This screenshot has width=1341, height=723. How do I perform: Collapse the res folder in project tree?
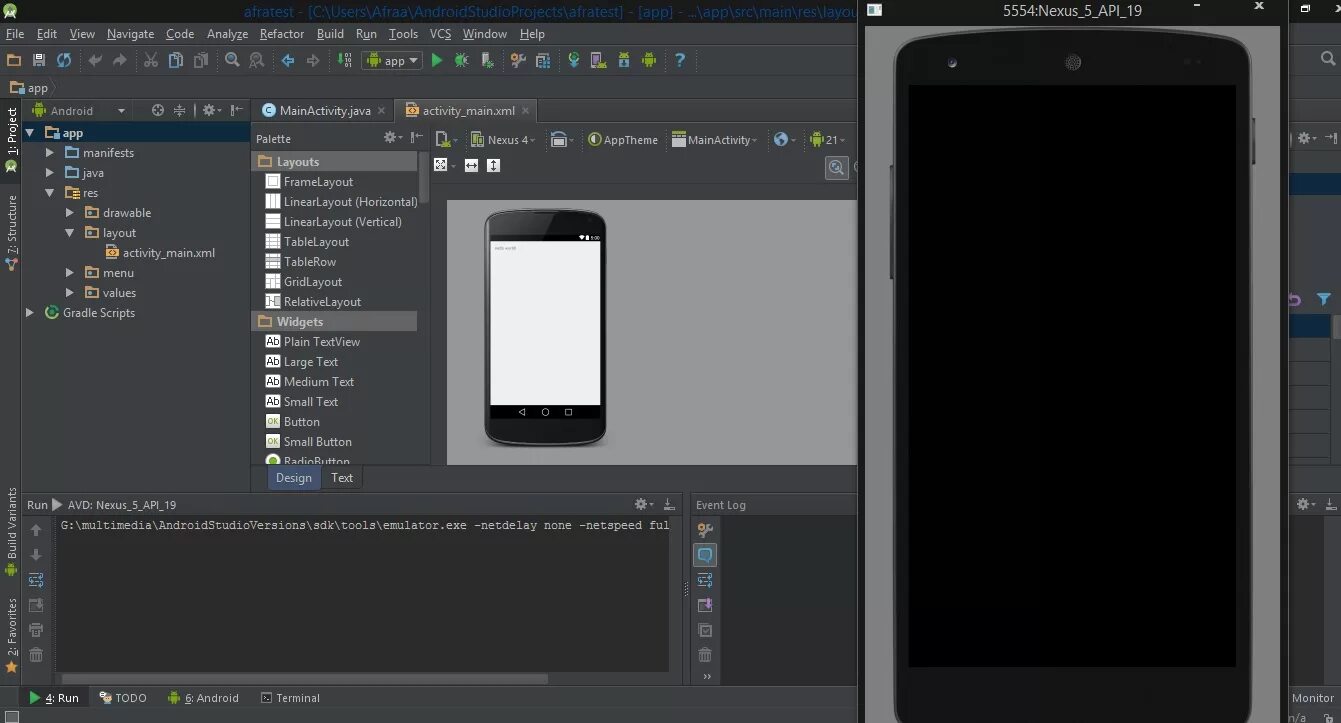[x=50, y=193]
